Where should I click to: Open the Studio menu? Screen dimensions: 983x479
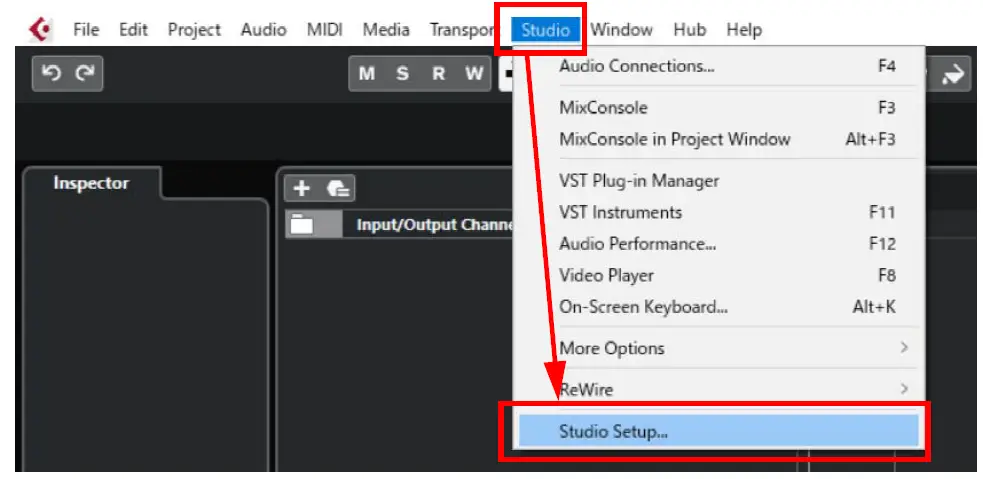[x=545, y=30]
